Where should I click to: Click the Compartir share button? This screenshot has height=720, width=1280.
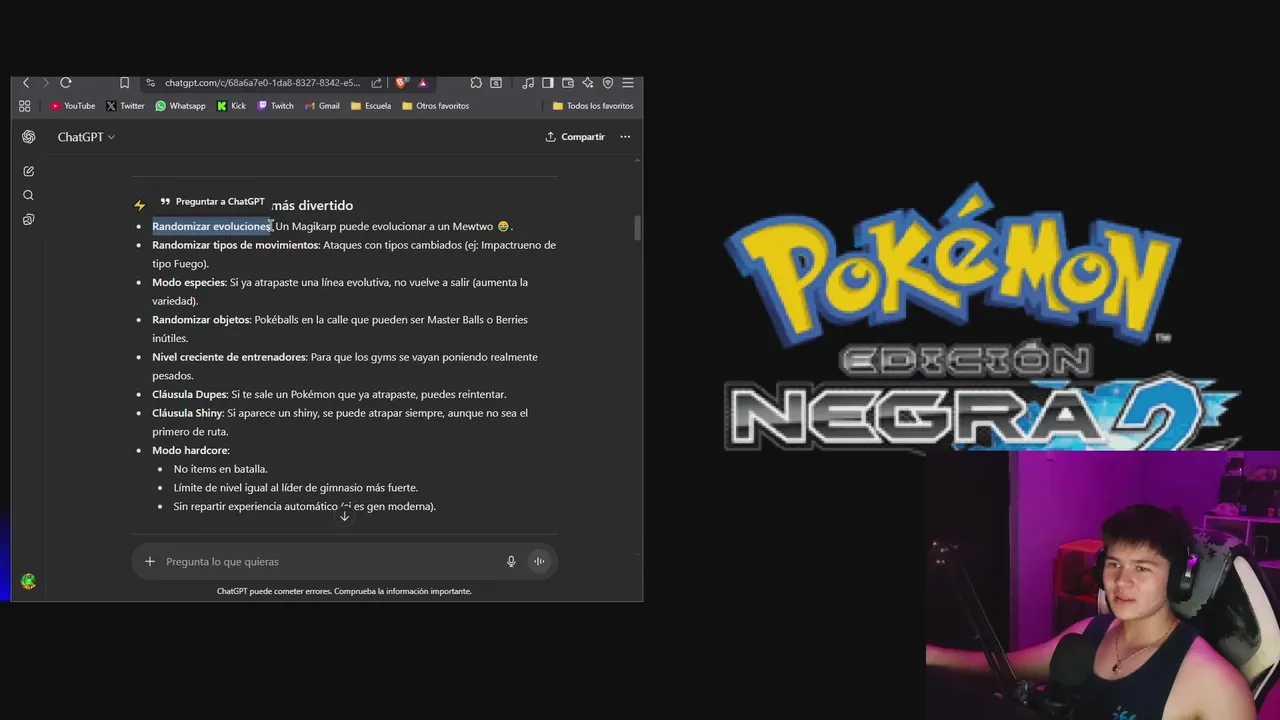575,137
